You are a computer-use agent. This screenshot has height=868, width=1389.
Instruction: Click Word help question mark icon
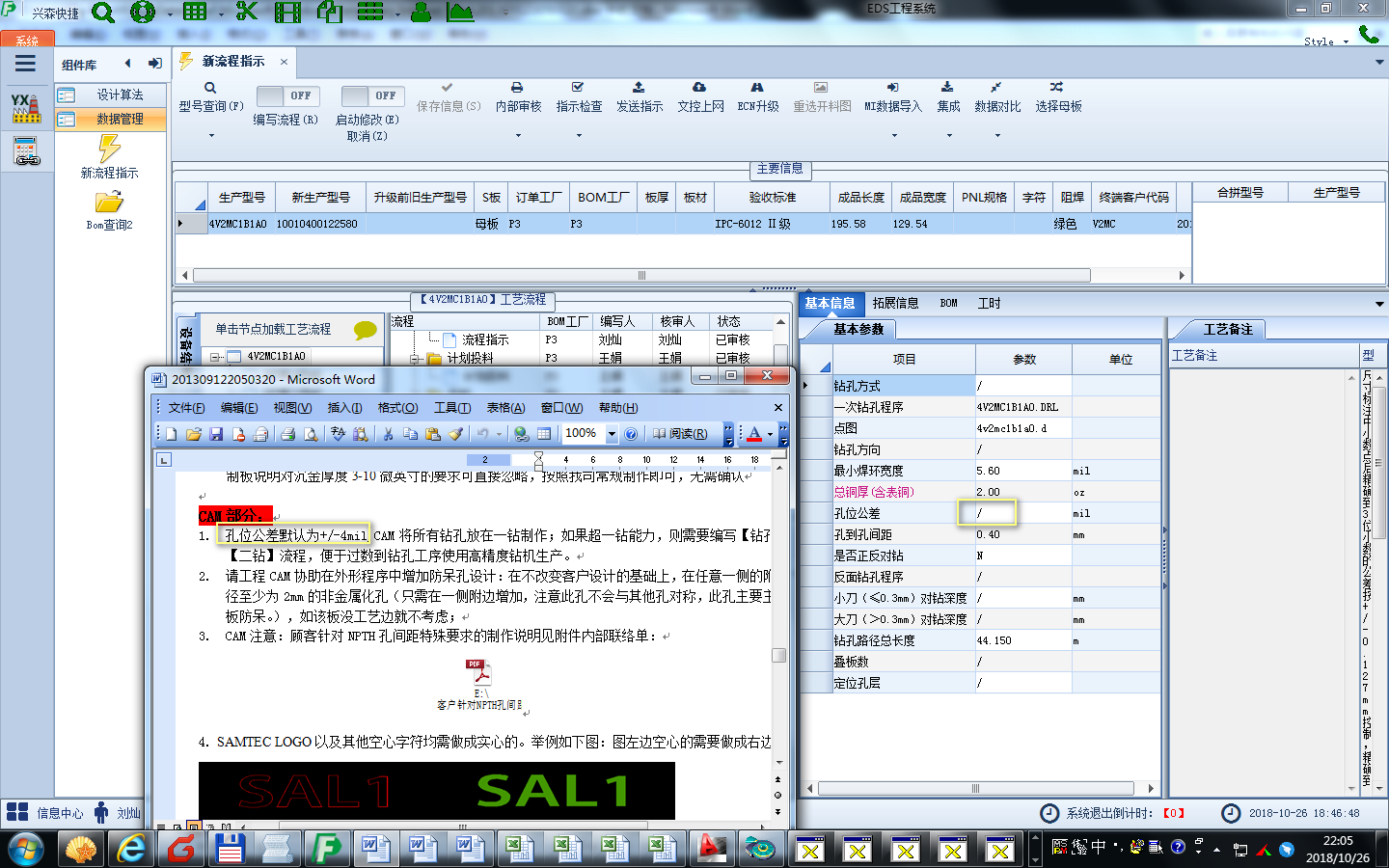click(x=631, y=434)
